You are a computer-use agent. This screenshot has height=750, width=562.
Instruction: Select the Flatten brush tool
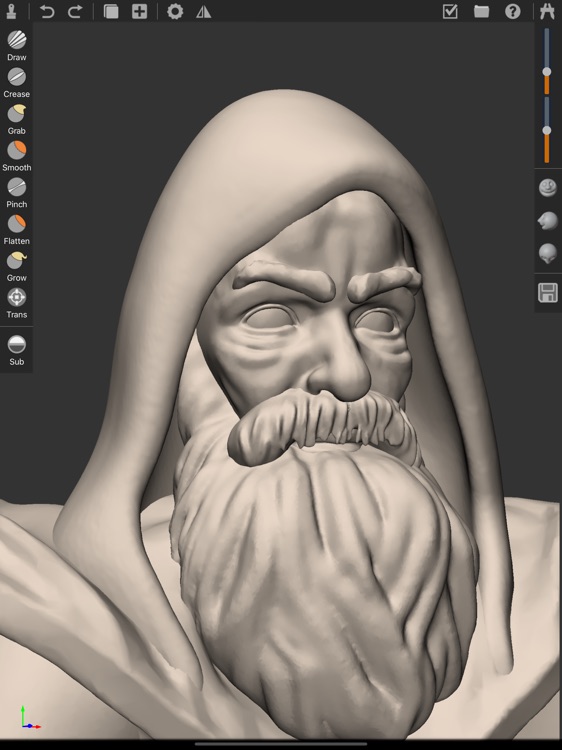click(16, 230)
